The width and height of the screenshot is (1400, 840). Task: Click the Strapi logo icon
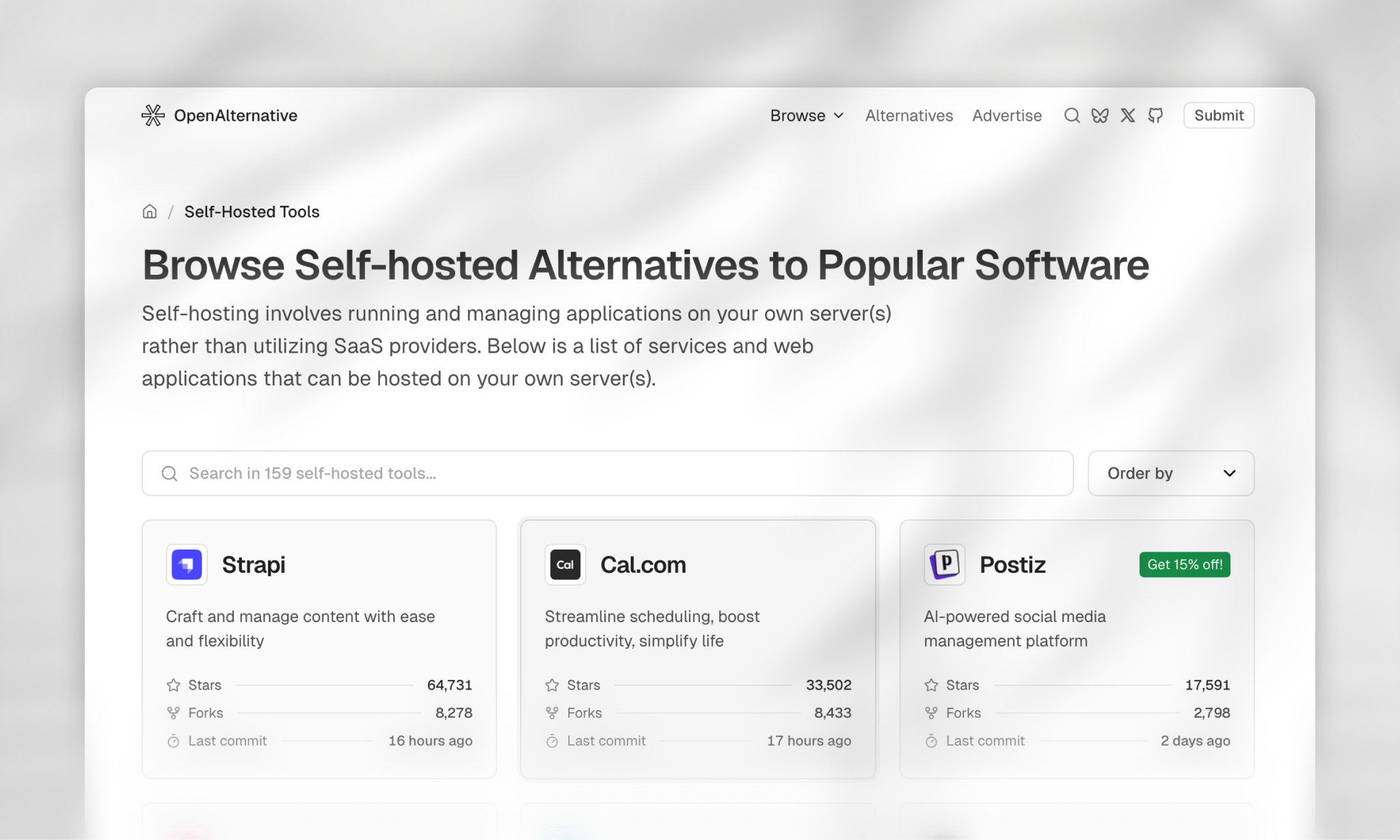[187, 565]
